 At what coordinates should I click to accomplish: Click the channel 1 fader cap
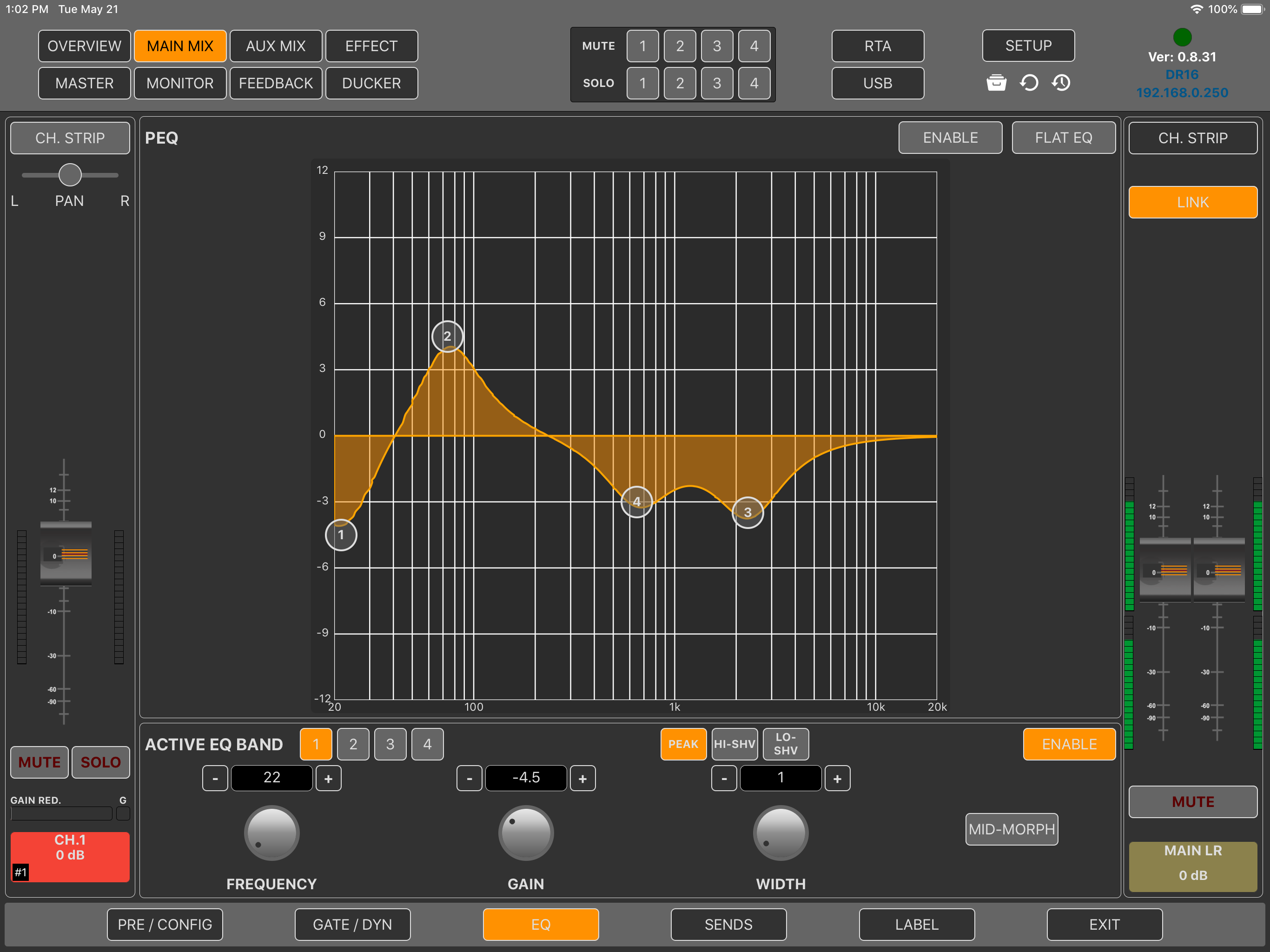[66, 554]
